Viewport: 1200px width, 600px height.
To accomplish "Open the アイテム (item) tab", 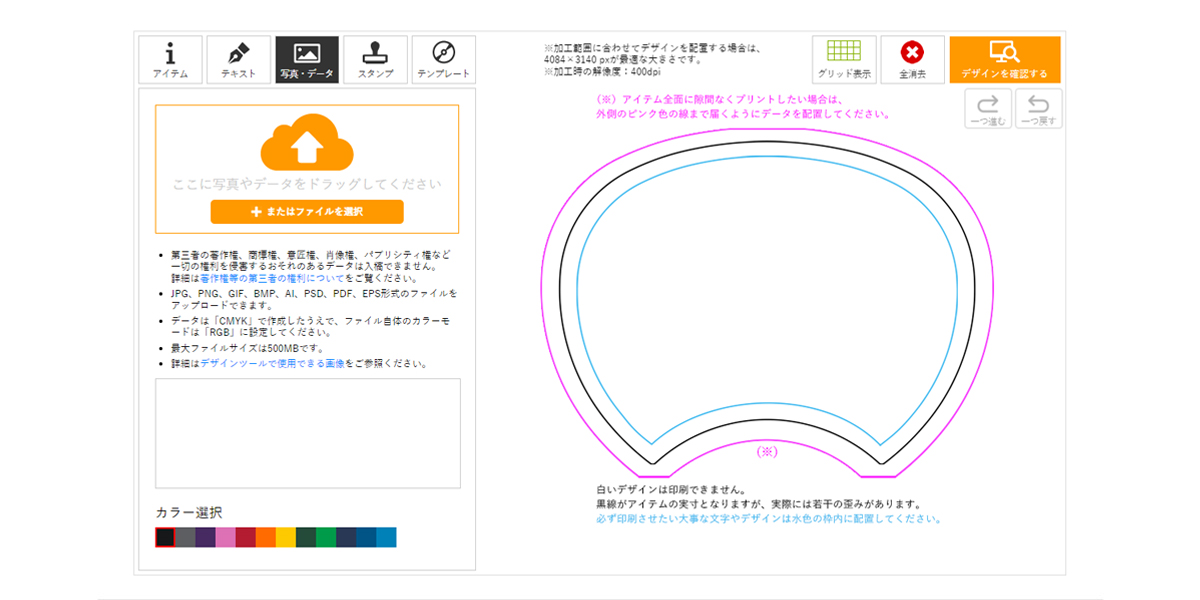I will (x=170, y=60).
